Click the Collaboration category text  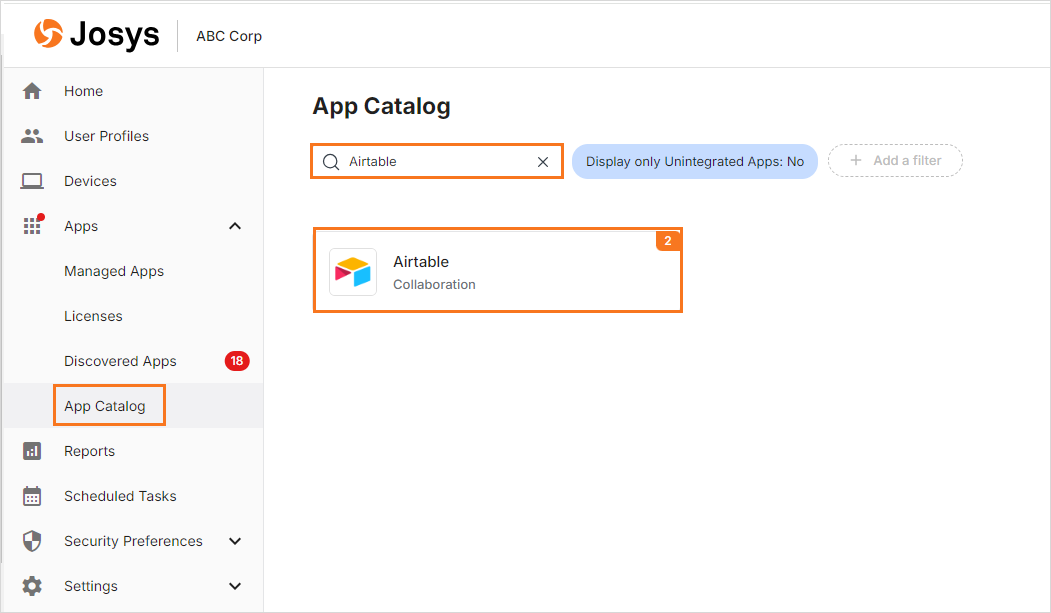tap(434, 285)
